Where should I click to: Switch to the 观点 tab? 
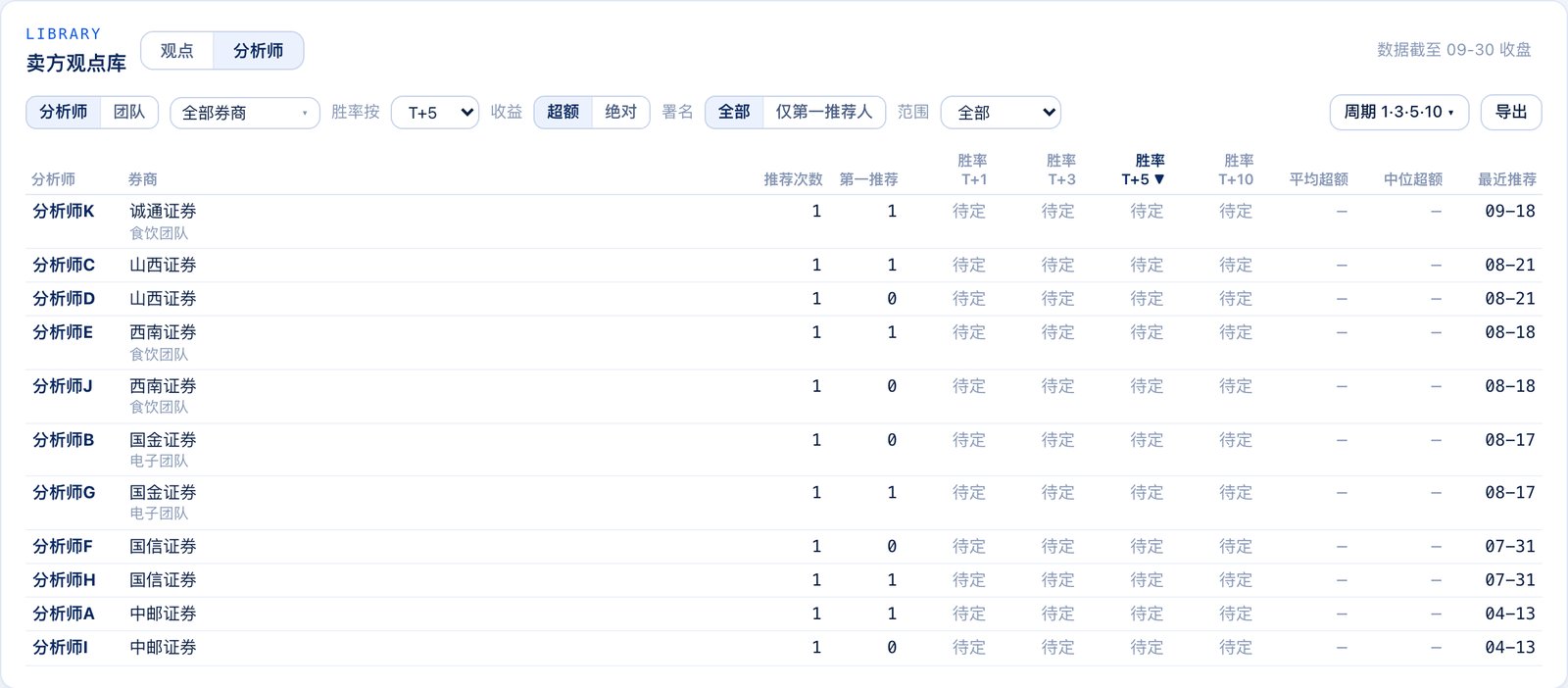click(177, 51)
